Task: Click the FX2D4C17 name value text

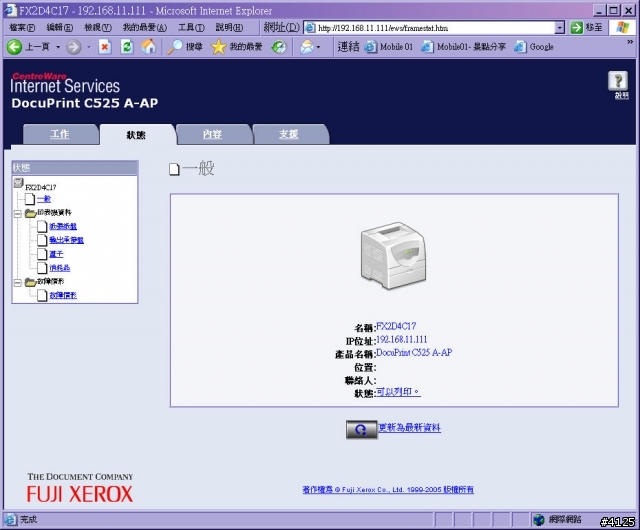Action: (396, 326)
